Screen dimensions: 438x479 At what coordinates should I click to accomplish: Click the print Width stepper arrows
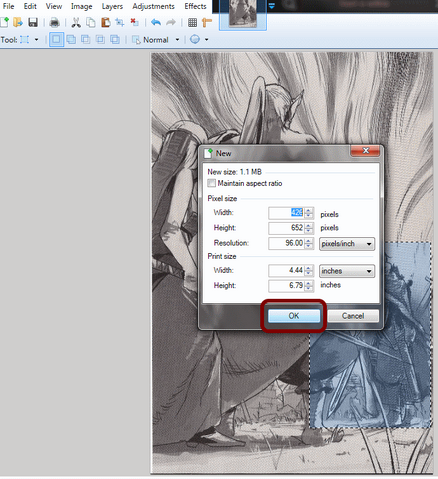point(309,270)
